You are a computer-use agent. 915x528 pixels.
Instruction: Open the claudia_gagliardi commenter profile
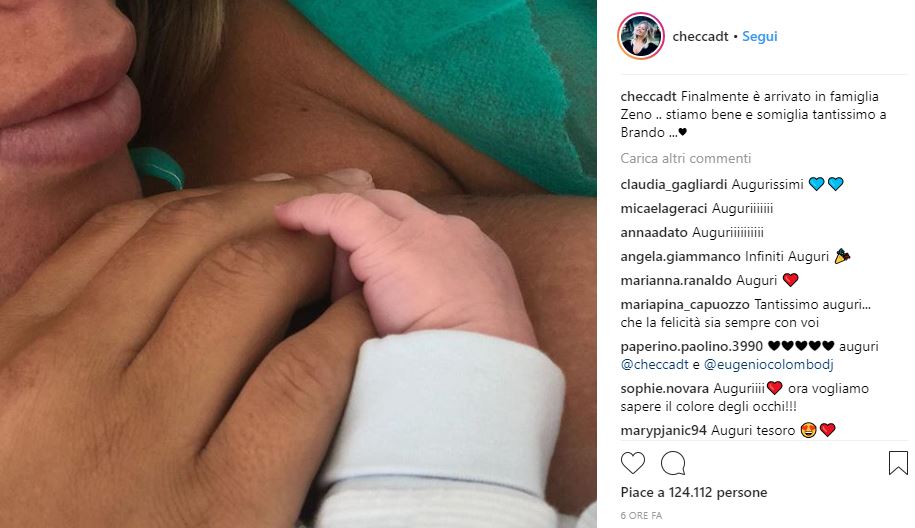[x=674, y=185]
